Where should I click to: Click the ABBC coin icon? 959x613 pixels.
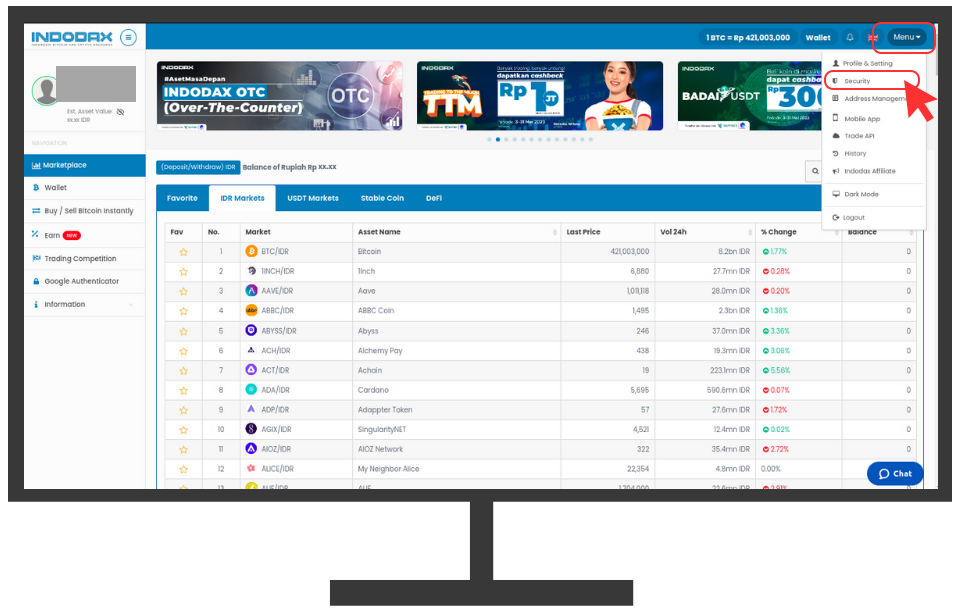[x=251, y=310]
